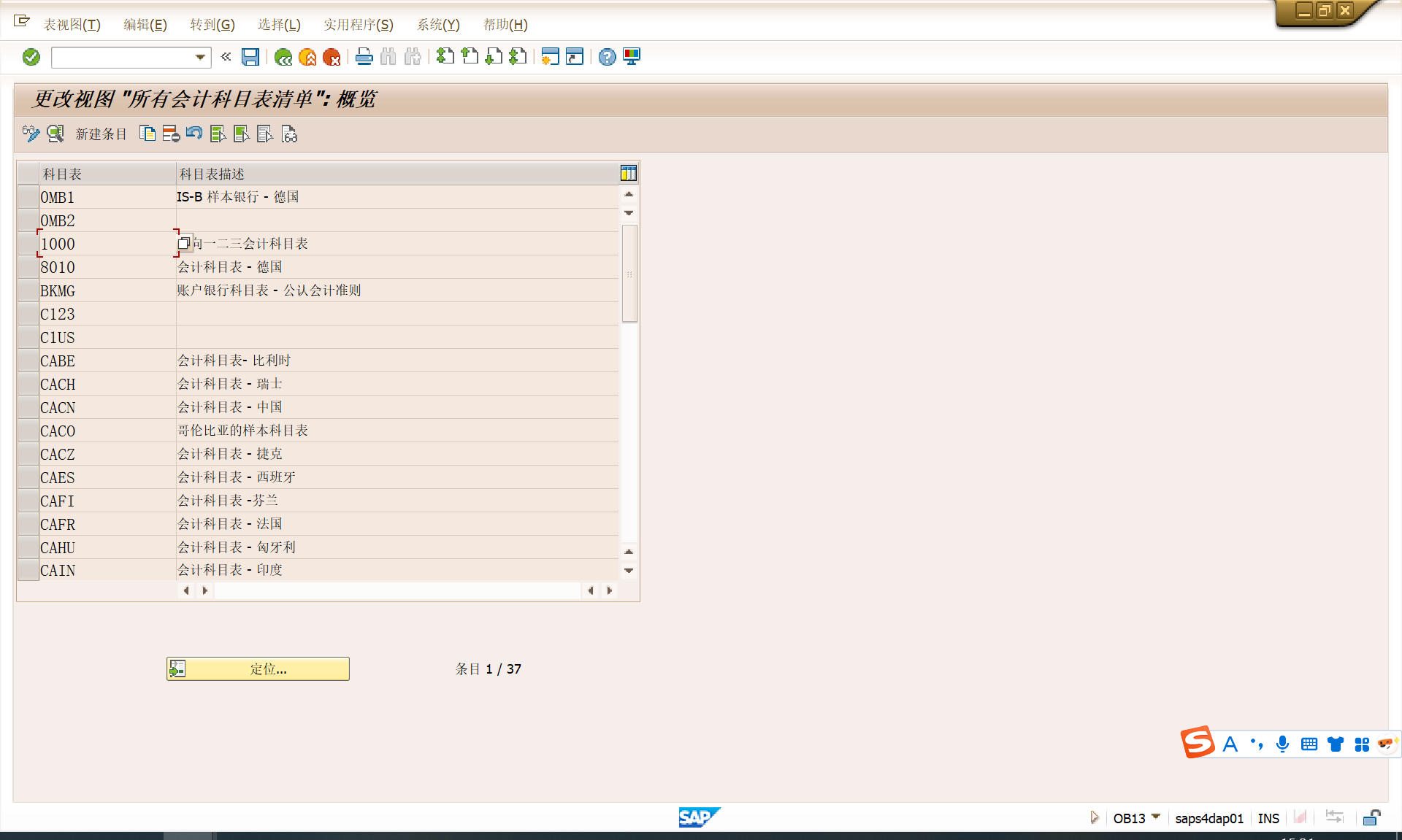Click the Print icon in toolbar
This screenshot has width=1402, height=840.
pyautogui.click(x=364, y=57)
